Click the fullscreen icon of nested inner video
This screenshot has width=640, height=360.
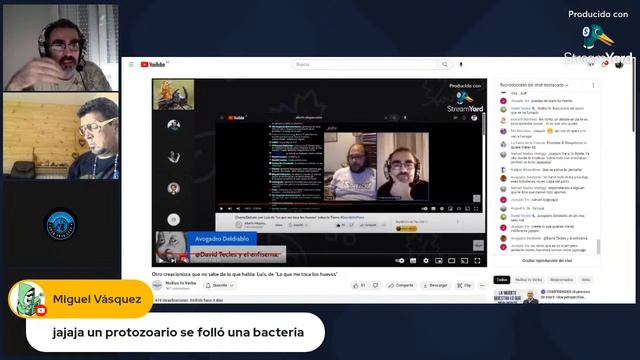tap(476, 209)
